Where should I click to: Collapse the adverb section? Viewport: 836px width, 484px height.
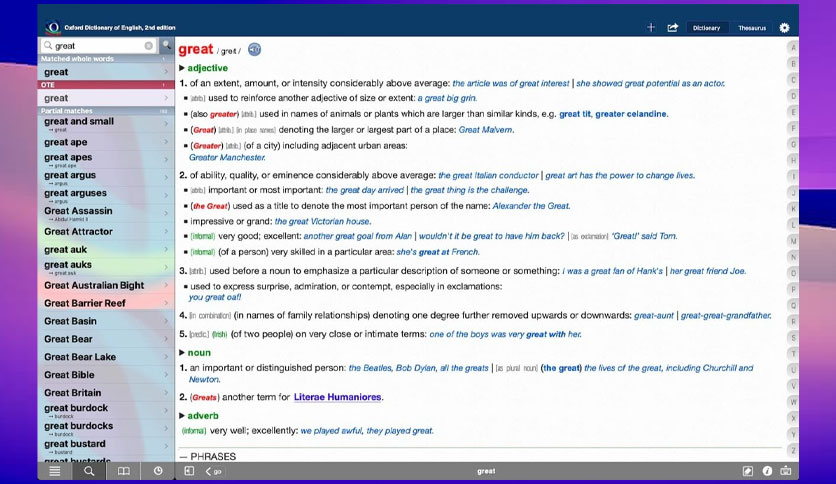tap(182, 415)
